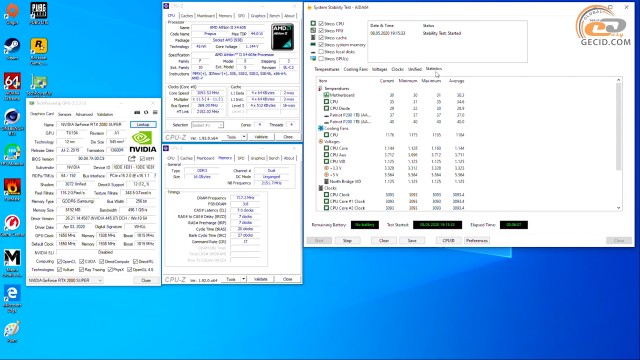Open the Unified tab in AIDA64
The height and width of the screenshot is (360, 640).
coord(414,69)
